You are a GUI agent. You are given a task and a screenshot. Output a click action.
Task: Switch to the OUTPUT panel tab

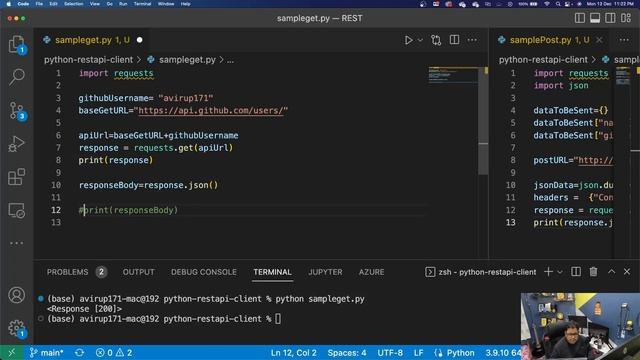pyautogui.click(x=138, y=272)
